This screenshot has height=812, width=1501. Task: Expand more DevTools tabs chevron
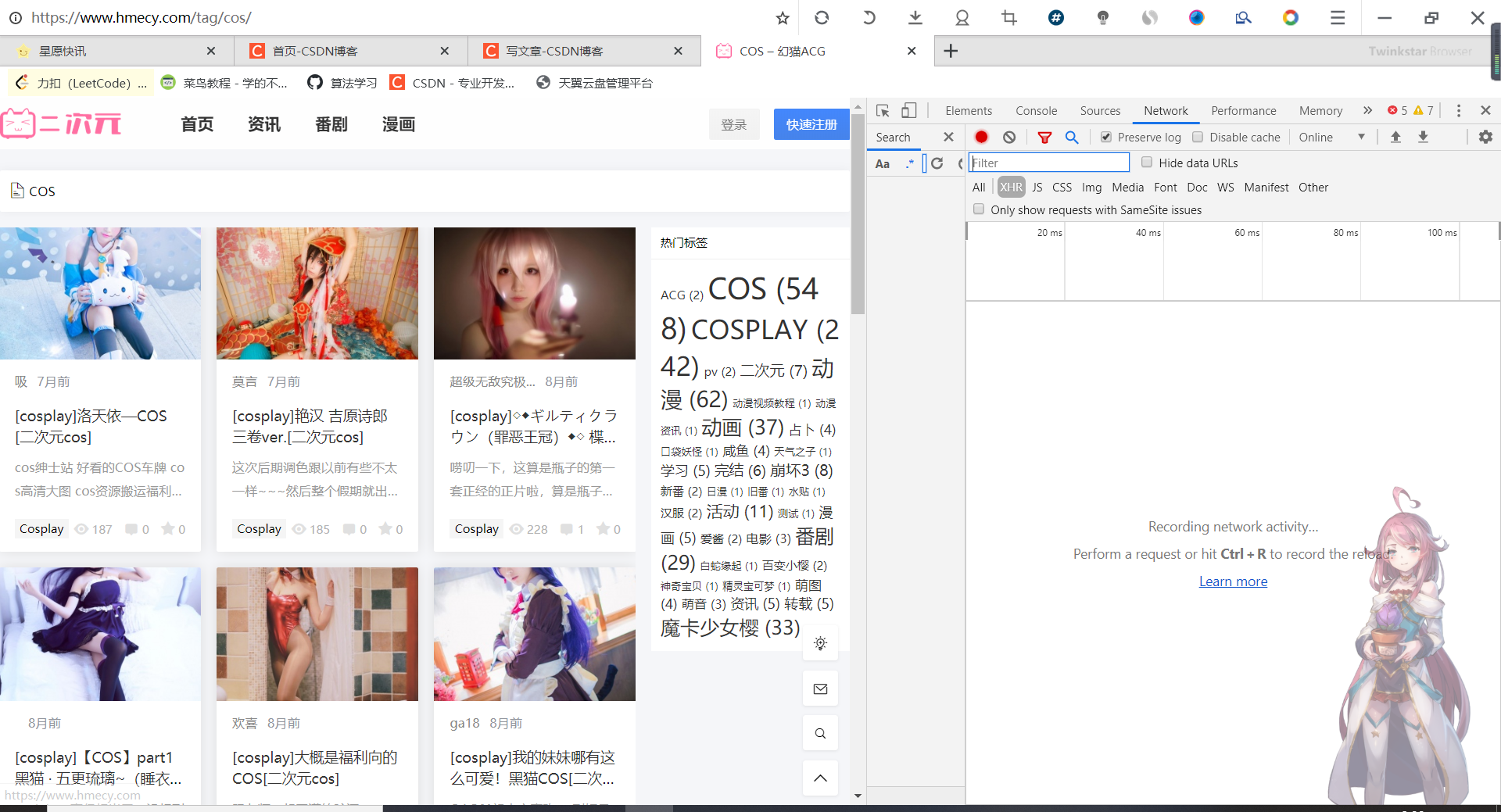click(1367, 110)
